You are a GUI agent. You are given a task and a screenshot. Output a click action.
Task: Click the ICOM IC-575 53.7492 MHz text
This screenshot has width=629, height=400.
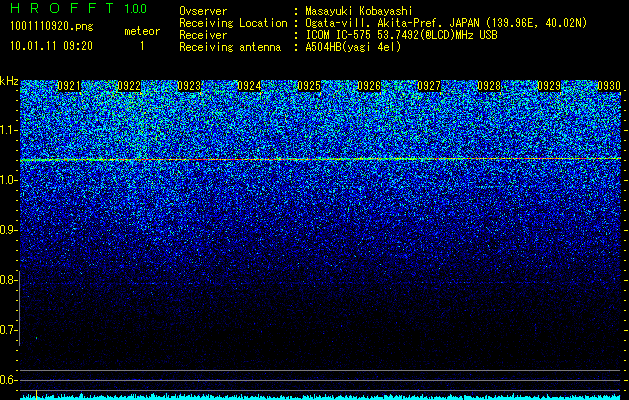tap(402, 35)
